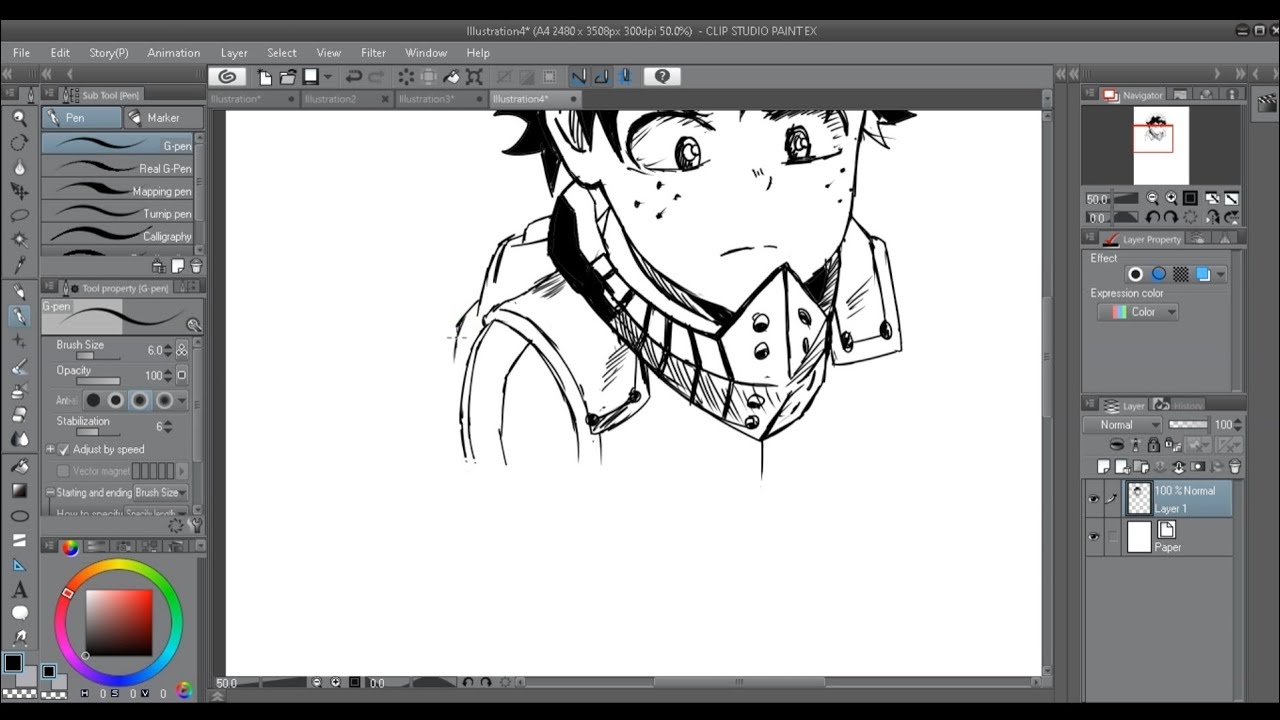The image size is (1280, 720).
Task: Delete sub tool with trash icon
Action: pos(196,266)
